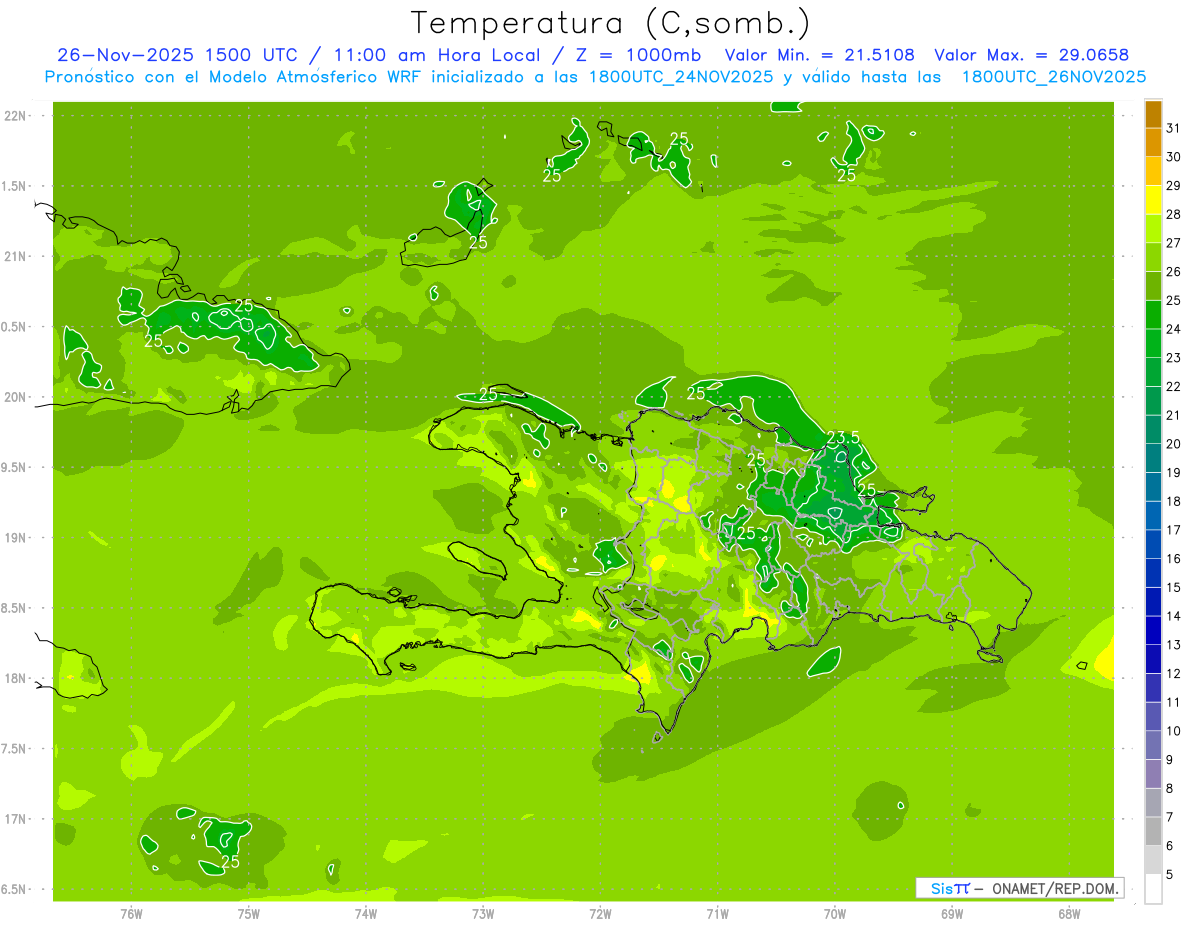The width and height of the screenshot is (1200, 927).
Task: Click the '75W' longitude axis label
Action: pos(249,913)
